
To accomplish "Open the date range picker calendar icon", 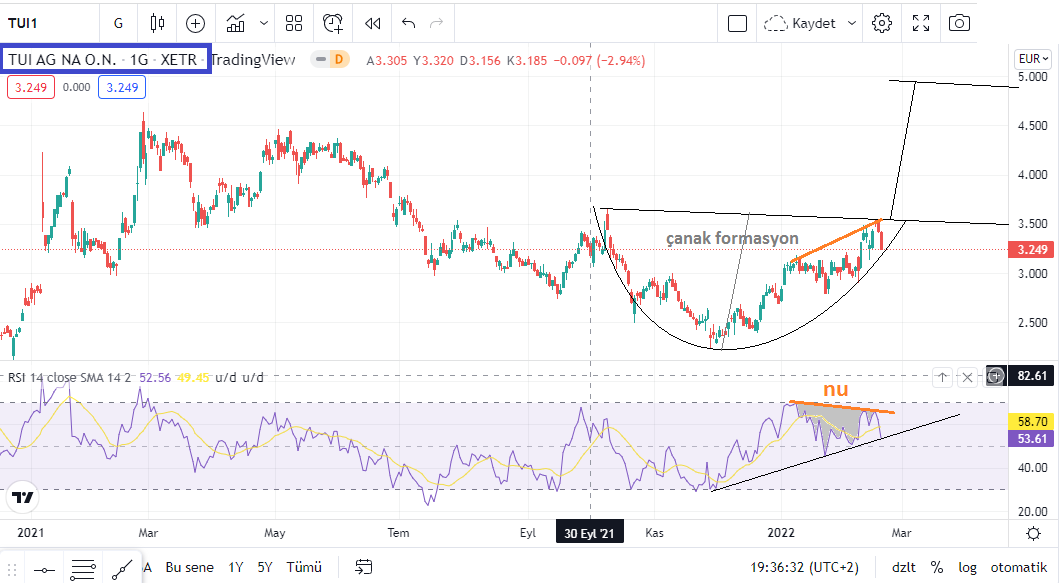I will pyautogui.click(x=363, y=567).
